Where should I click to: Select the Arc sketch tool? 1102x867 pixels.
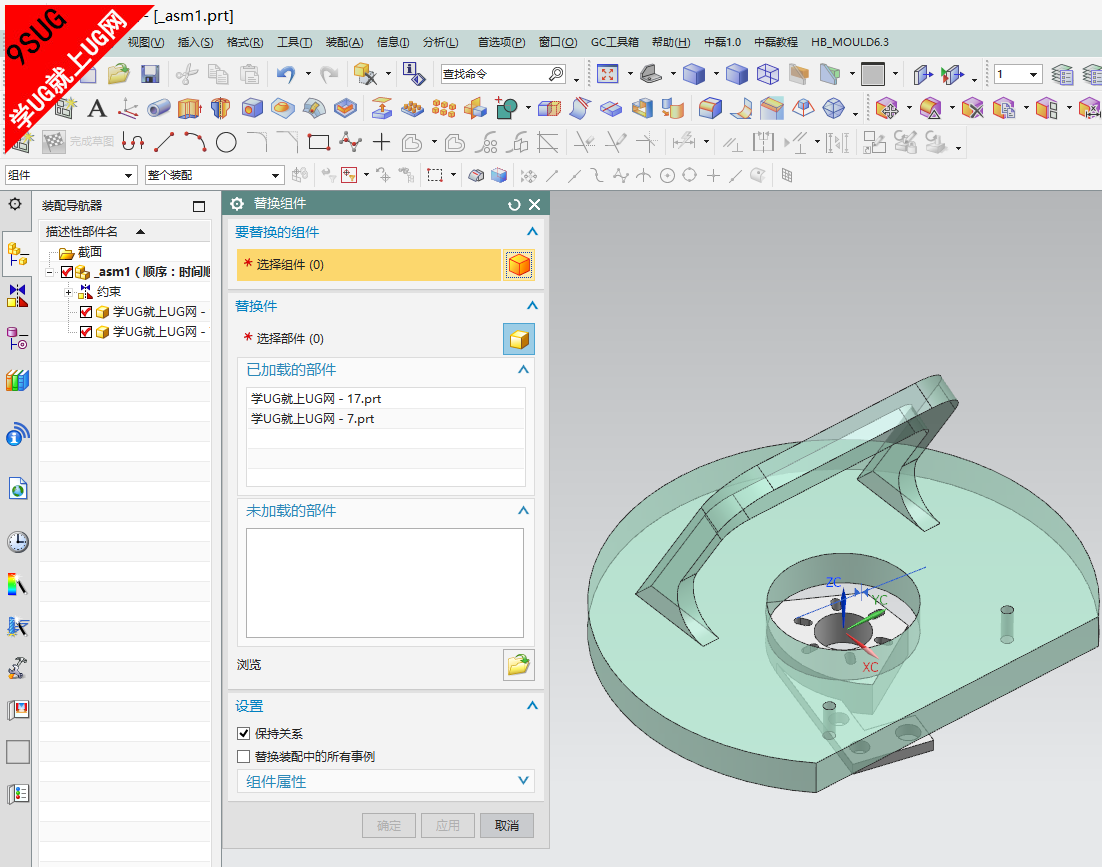point(195,142)
